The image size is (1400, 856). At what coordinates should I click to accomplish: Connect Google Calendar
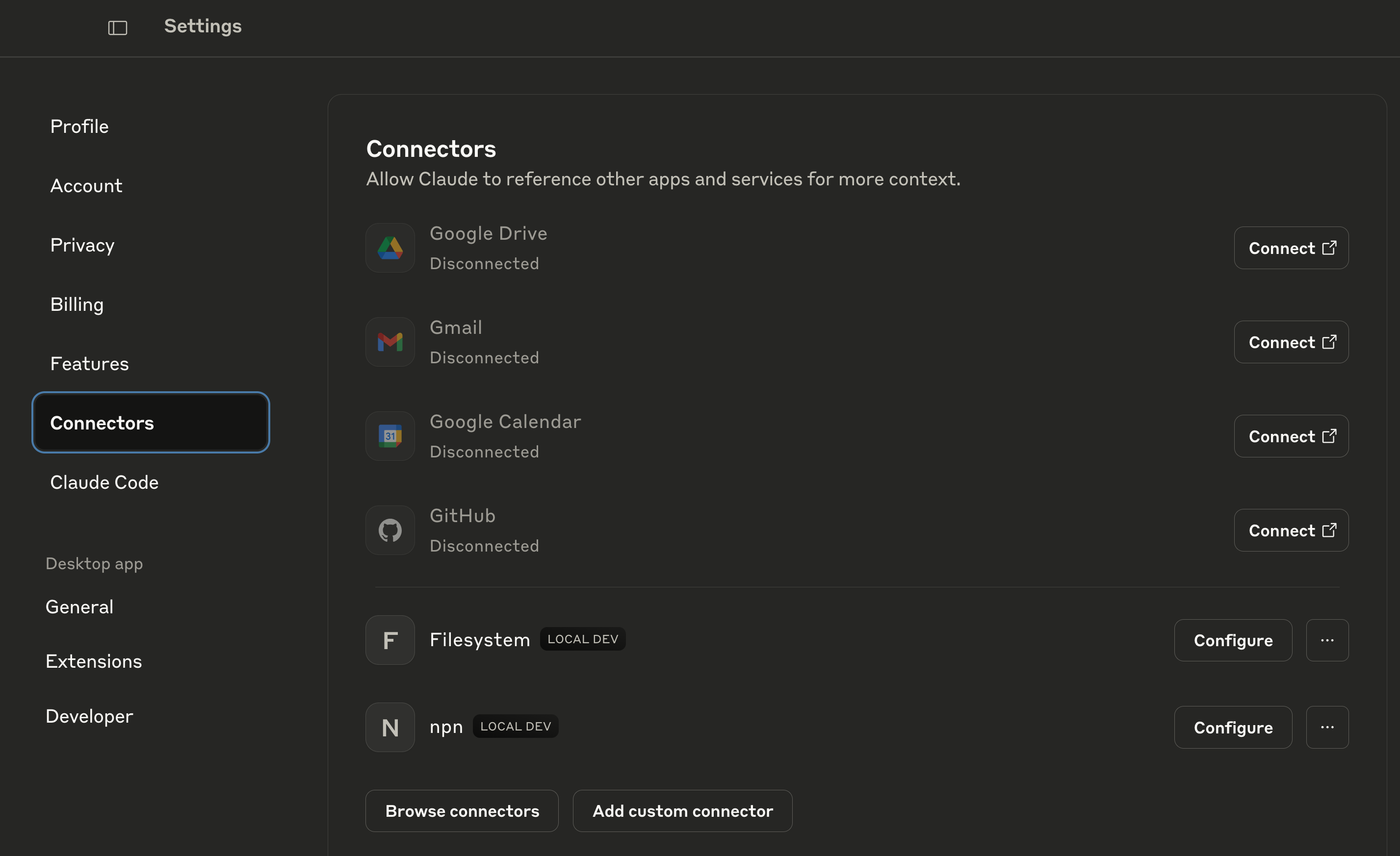(1291, 436)
